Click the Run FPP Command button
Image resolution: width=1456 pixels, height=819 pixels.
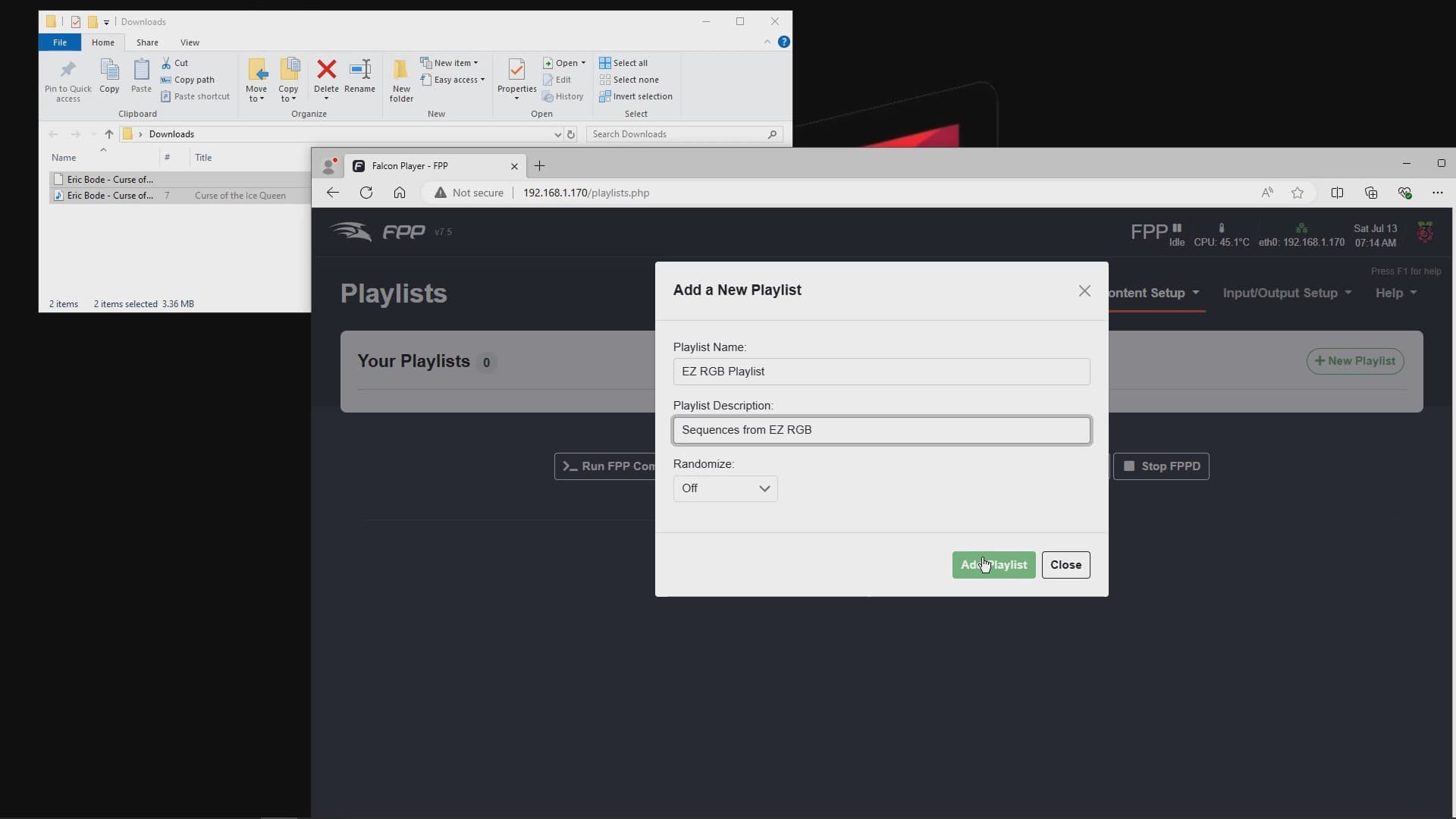(606, 466)
